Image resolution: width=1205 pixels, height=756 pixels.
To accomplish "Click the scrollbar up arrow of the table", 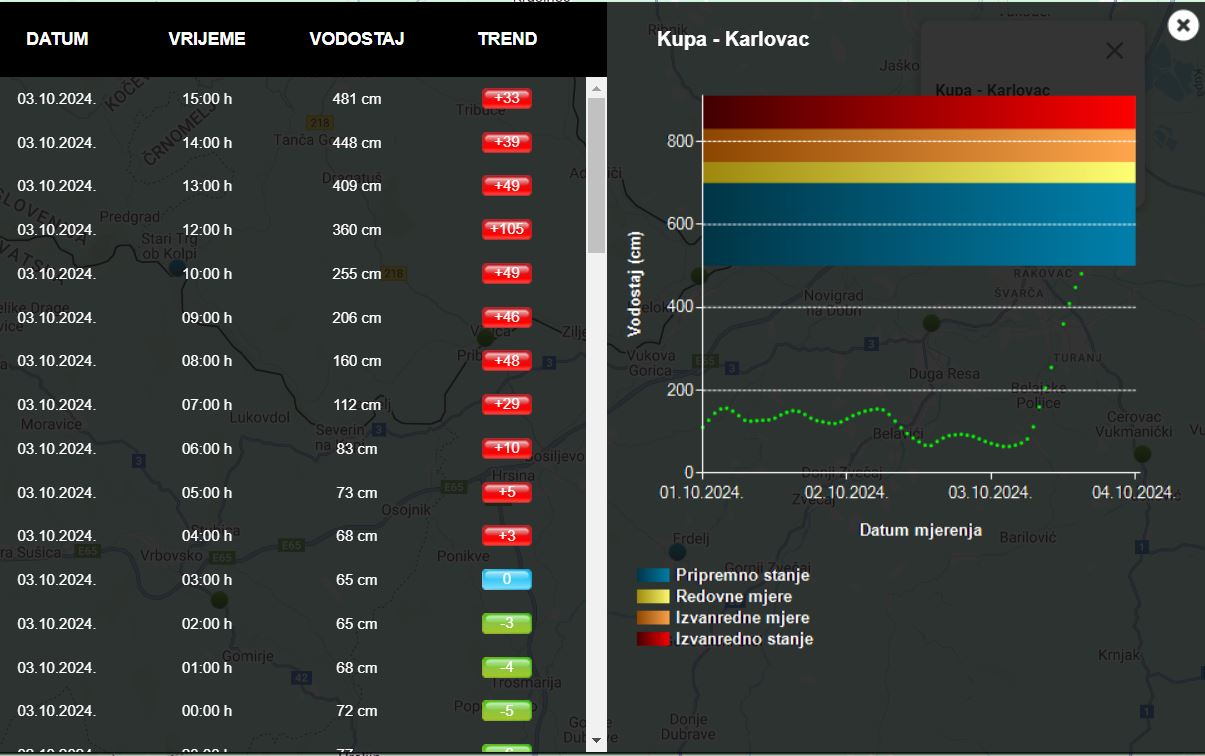I will coord(596,88).
